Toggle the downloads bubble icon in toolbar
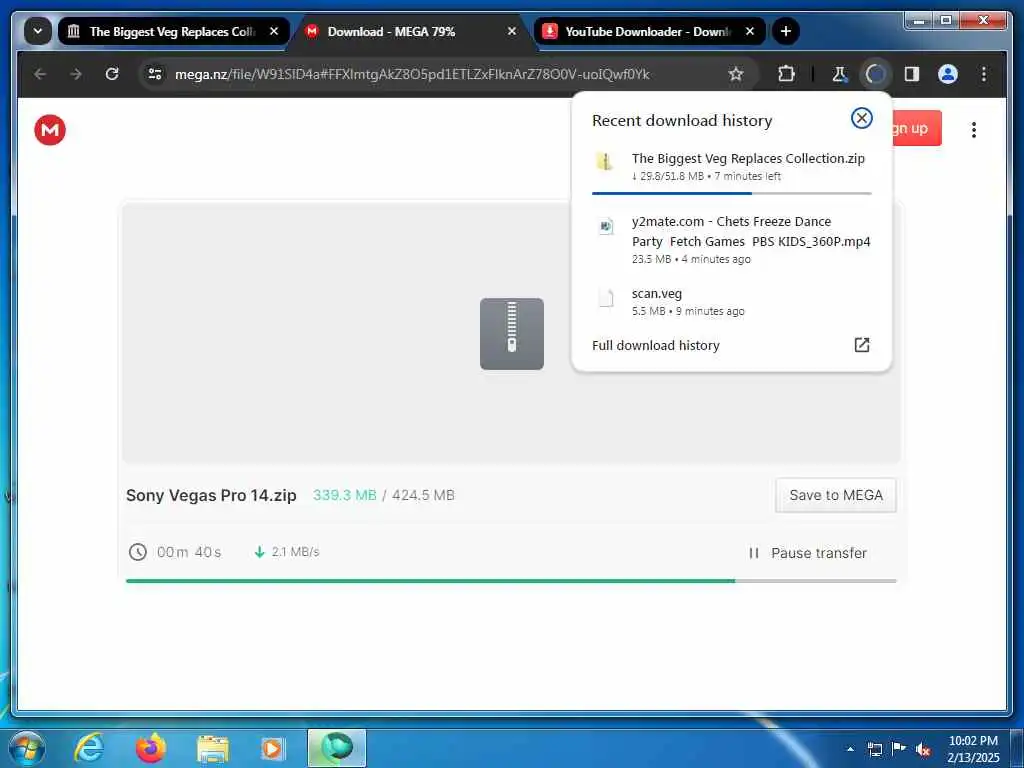The image size is (1024, 768). 875,74
